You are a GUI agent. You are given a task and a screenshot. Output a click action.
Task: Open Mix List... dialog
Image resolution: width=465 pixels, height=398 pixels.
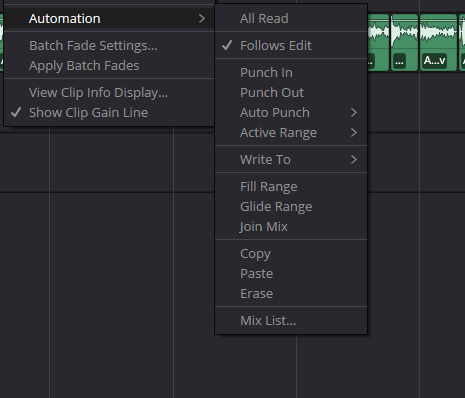(x=291, y=321)
